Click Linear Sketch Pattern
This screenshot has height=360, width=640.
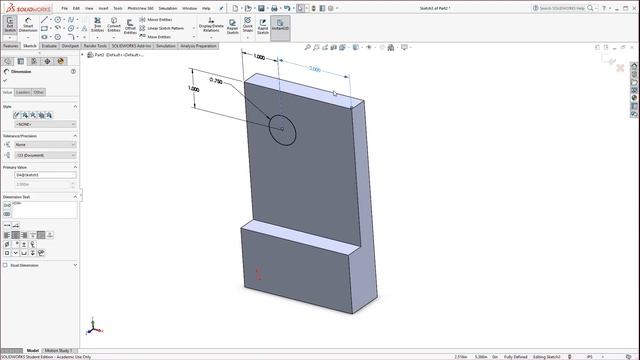(x=162, y=28)
